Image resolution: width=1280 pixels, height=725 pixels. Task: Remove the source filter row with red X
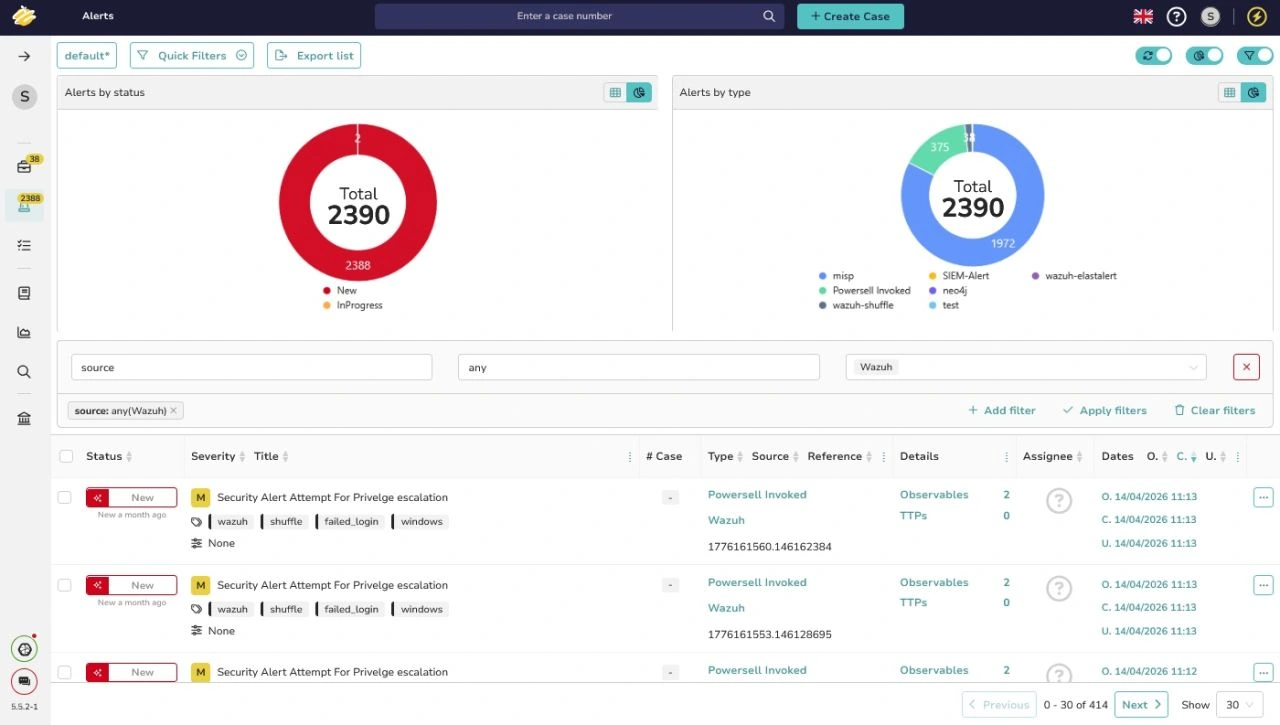pos(1246,367)
